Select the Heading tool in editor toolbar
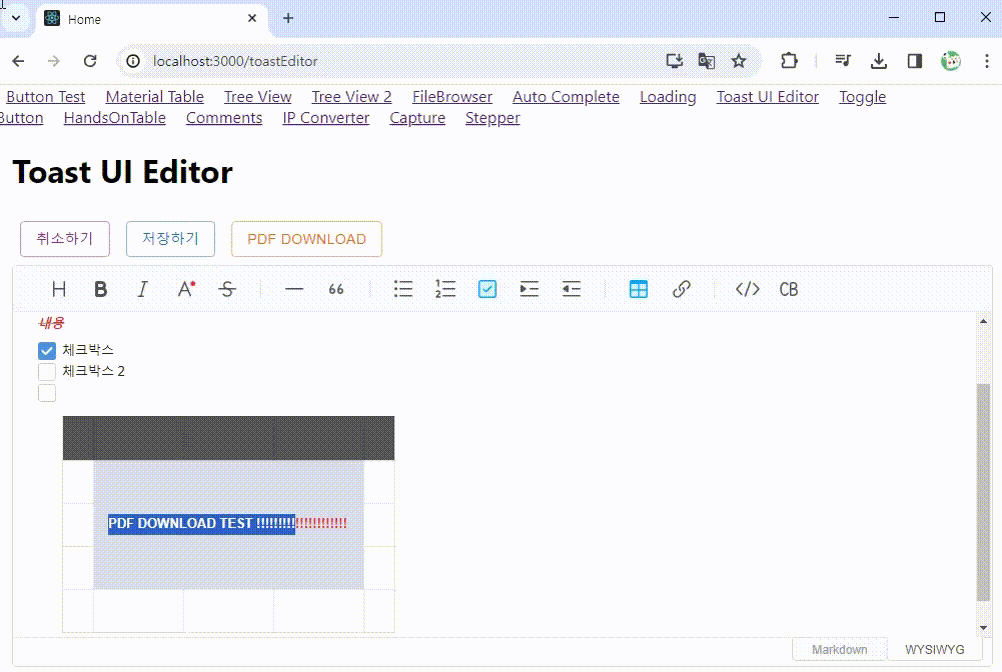1002x672 pixels. (x=59, y=289)
